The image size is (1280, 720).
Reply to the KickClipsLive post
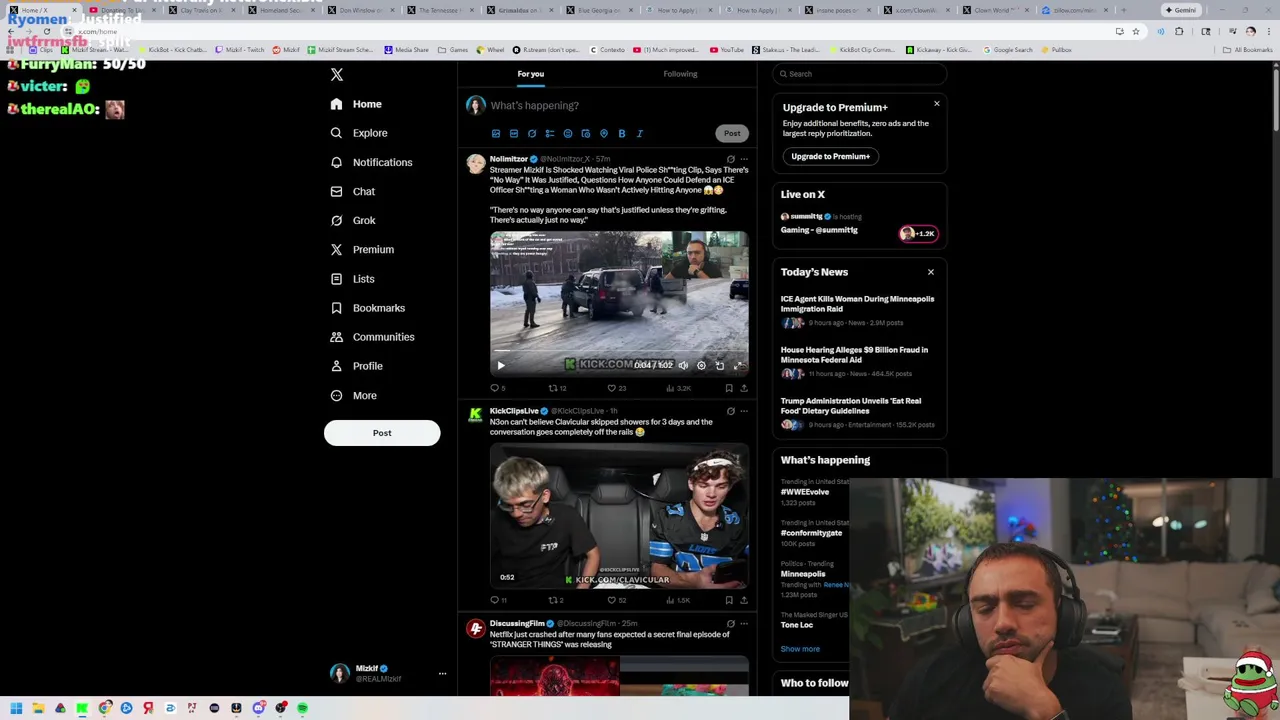coord(497,600)
